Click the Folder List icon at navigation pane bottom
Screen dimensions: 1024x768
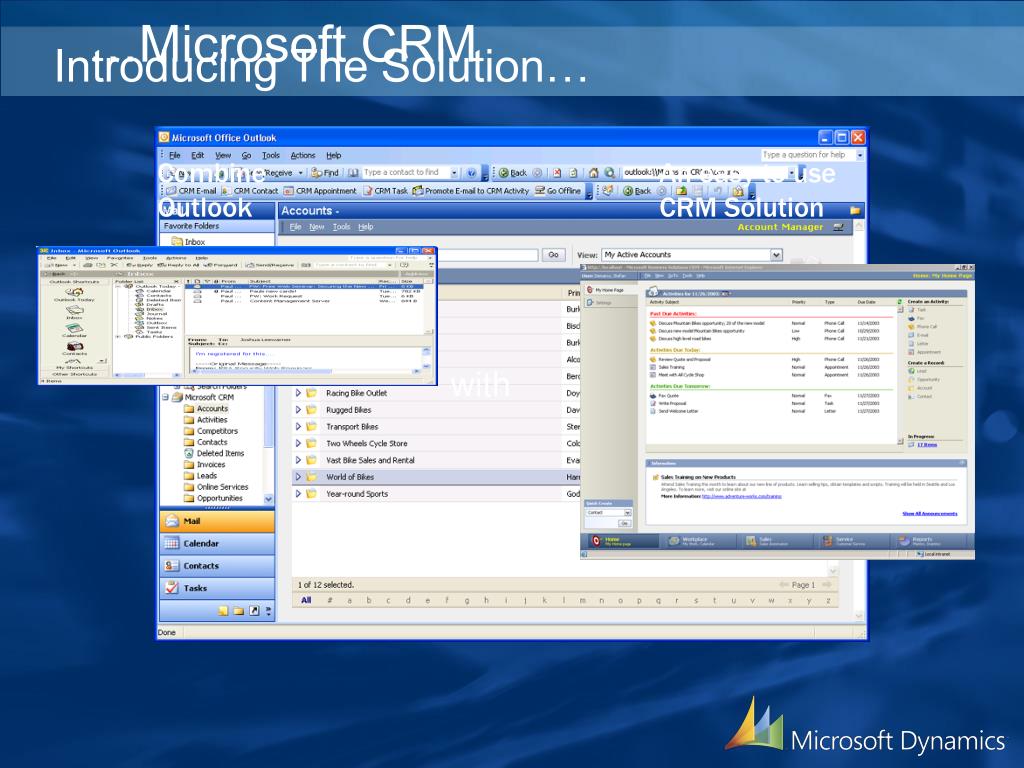pos(238,611)
